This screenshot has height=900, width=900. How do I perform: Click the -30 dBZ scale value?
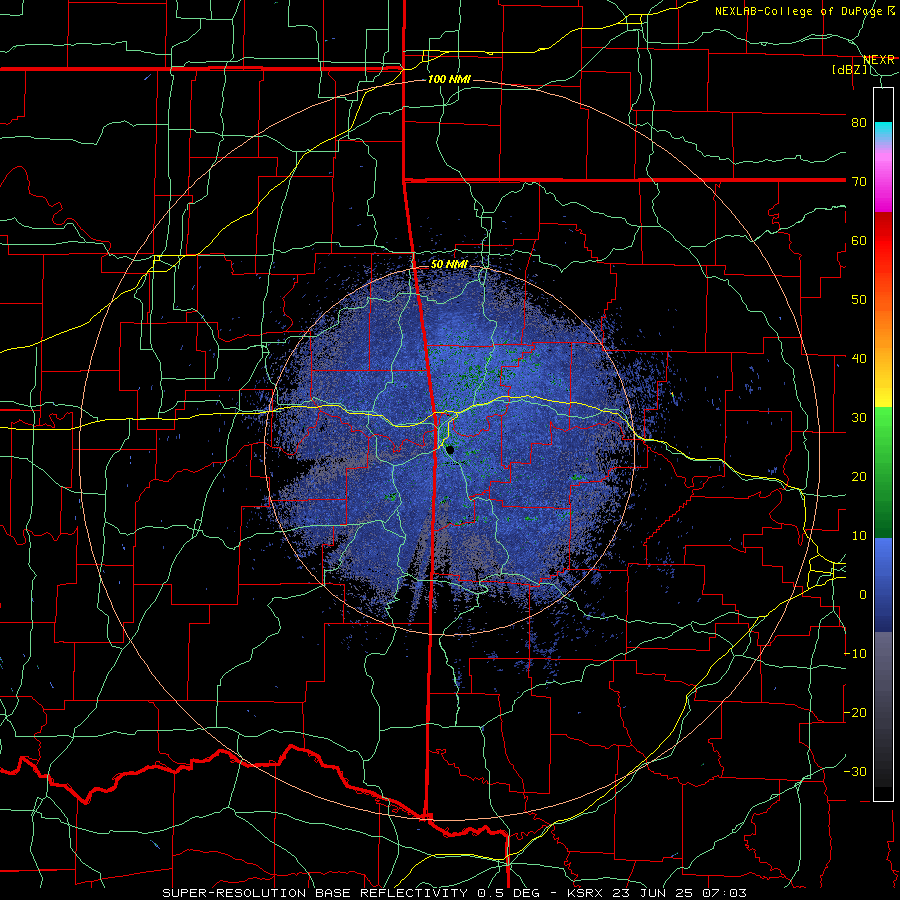[x=855, y=771]
